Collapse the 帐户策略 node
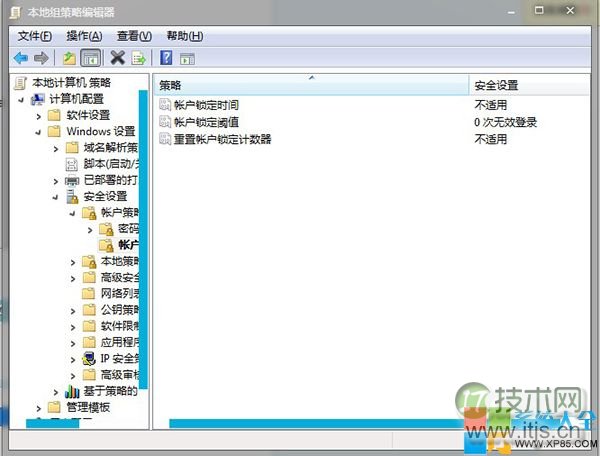The image size is (600, 456). [73, 213]
